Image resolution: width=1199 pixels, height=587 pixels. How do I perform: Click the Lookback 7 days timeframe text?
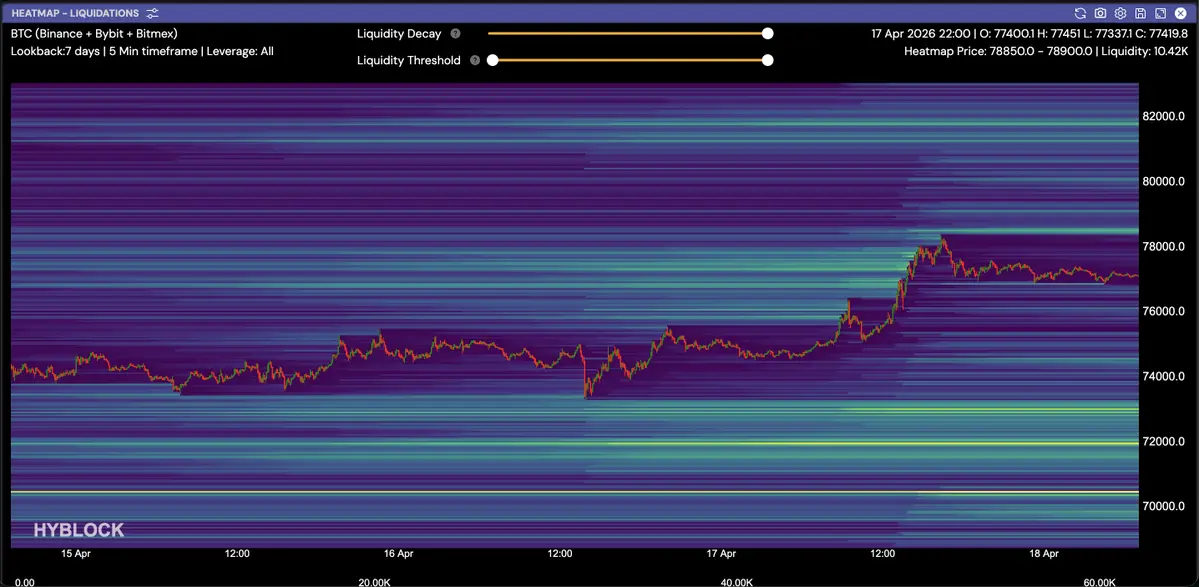(142, 51)
